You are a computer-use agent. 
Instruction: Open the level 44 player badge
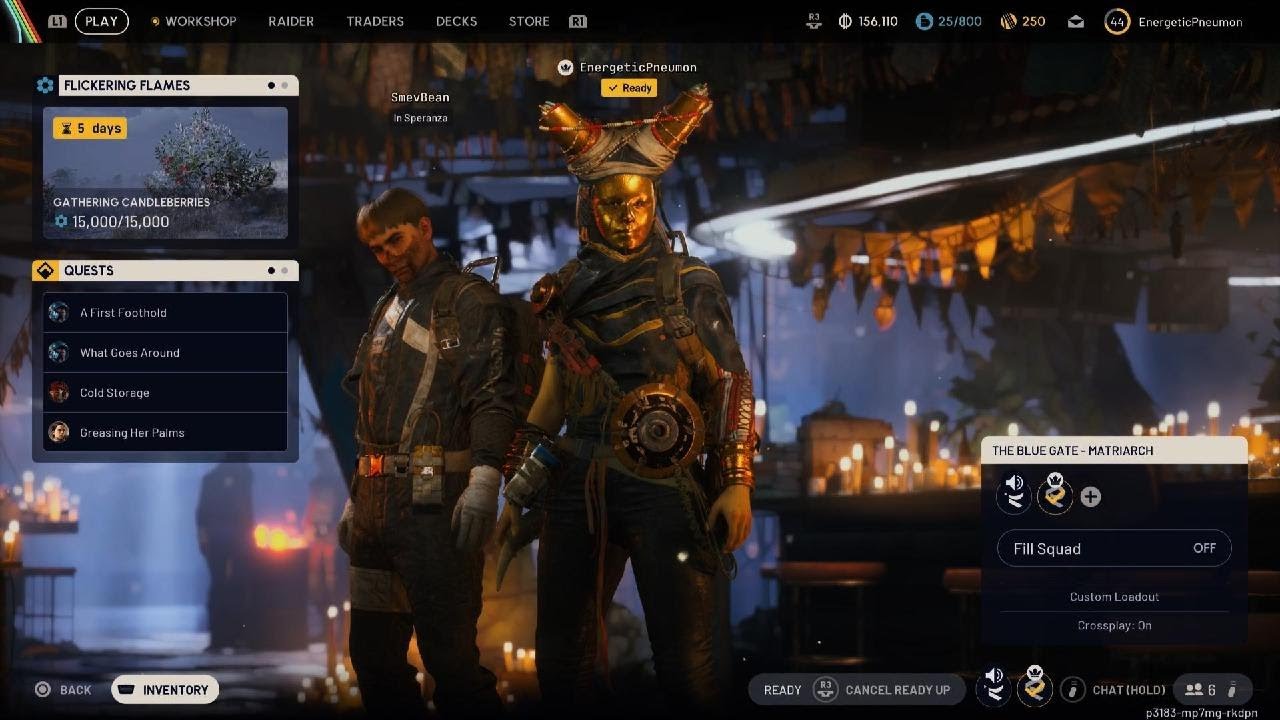click(1117, 21)
